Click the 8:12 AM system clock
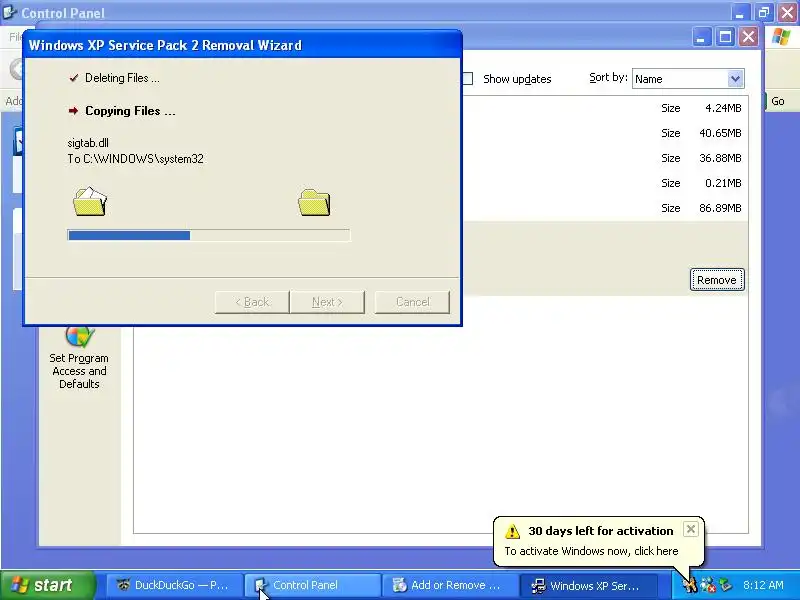 (x=763, y=585)
